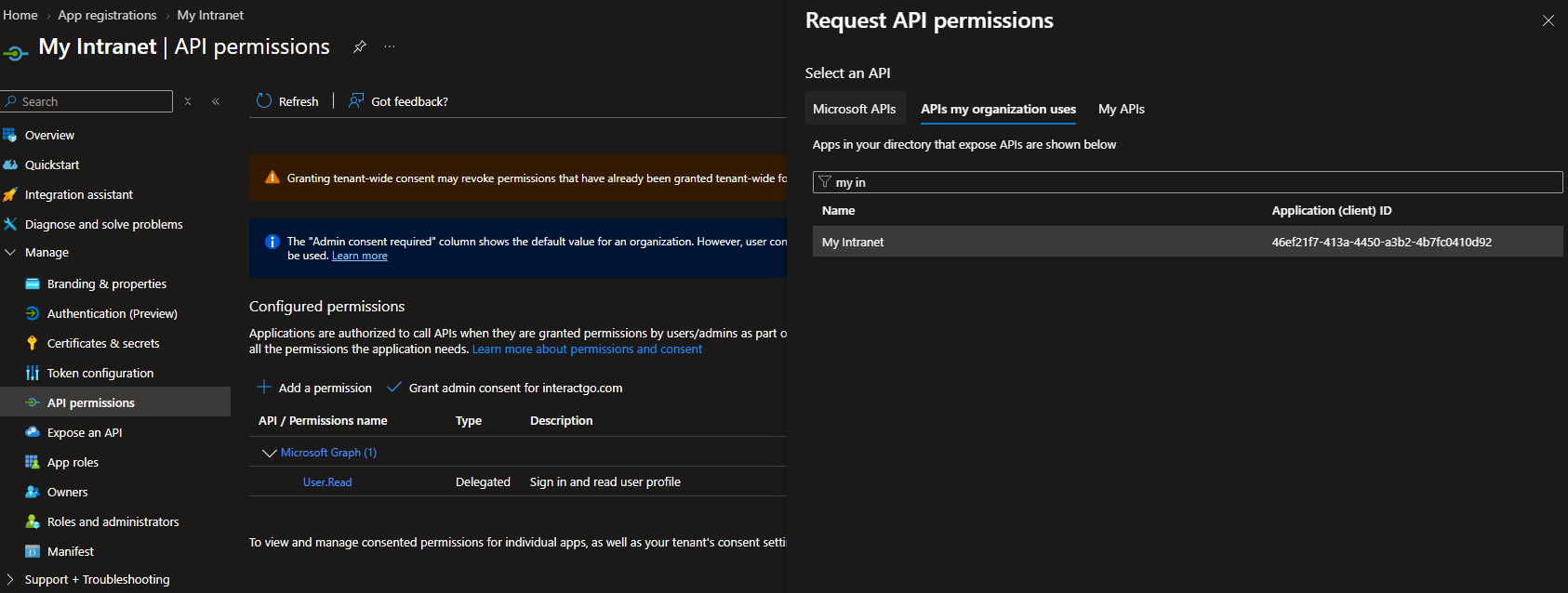Go to Home breadcrumb
The height and width of the screenshot is (593, 1568).
[20, 15]
